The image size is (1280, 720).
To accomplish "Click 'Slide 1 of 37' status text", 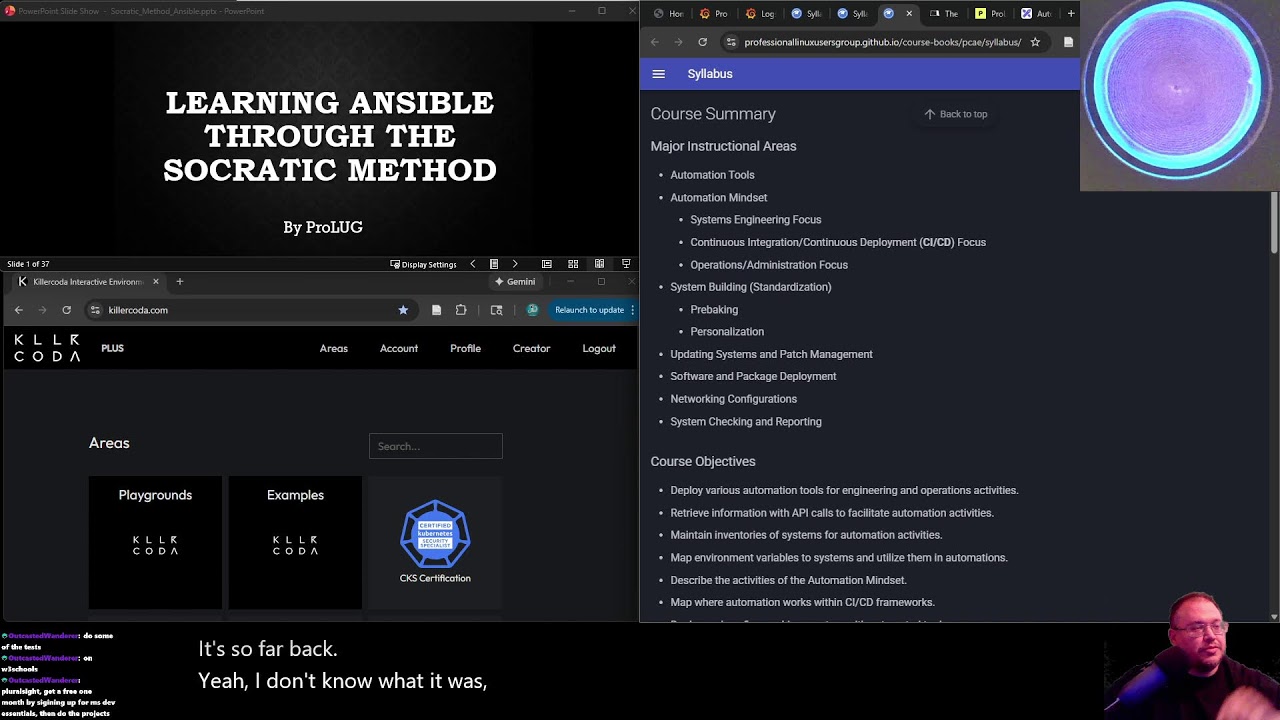I will click(x=28, y=264).
